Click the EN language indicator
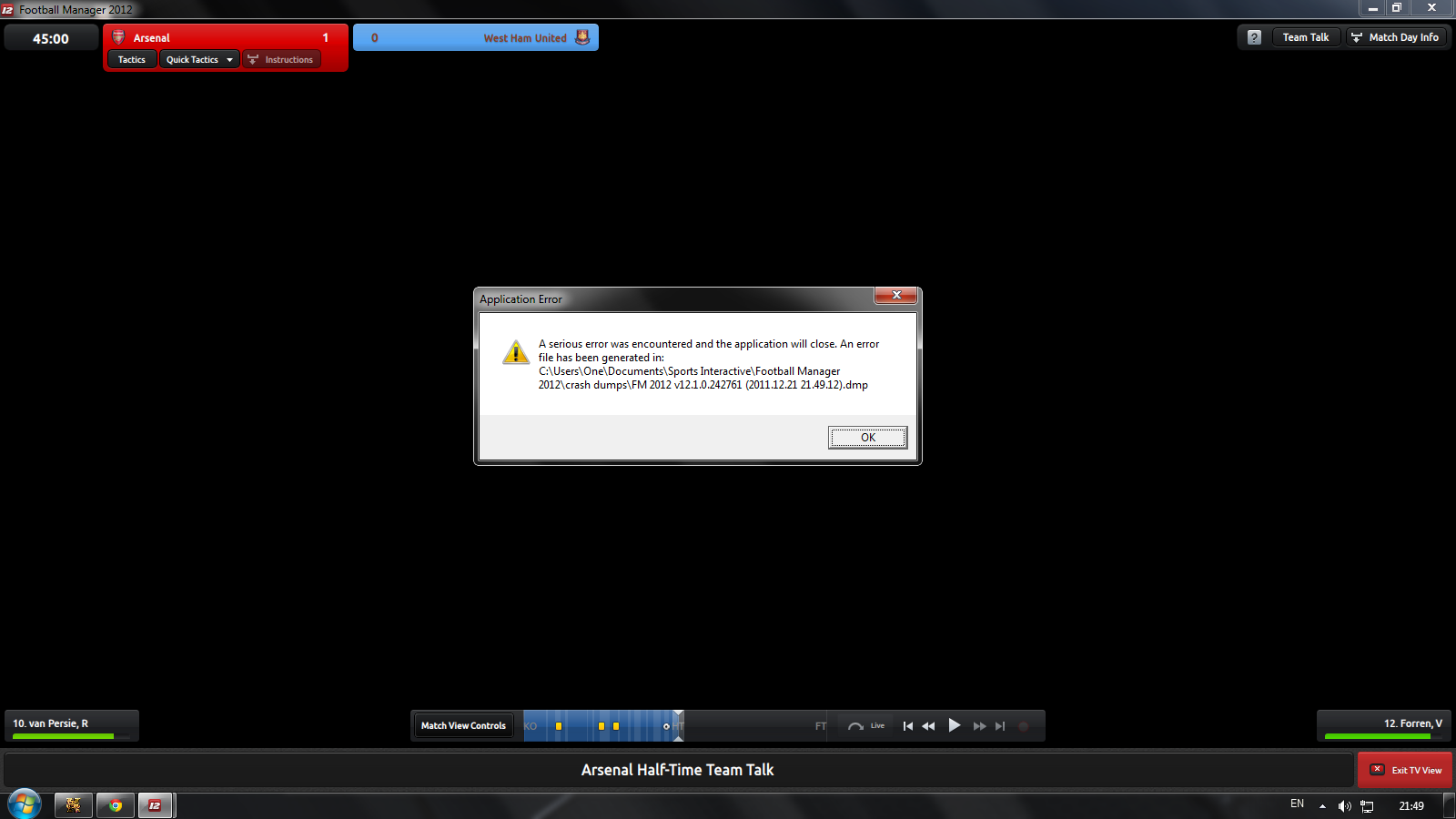The image size is (1456, 819). pyautogui.click(x=1297, y=804)
